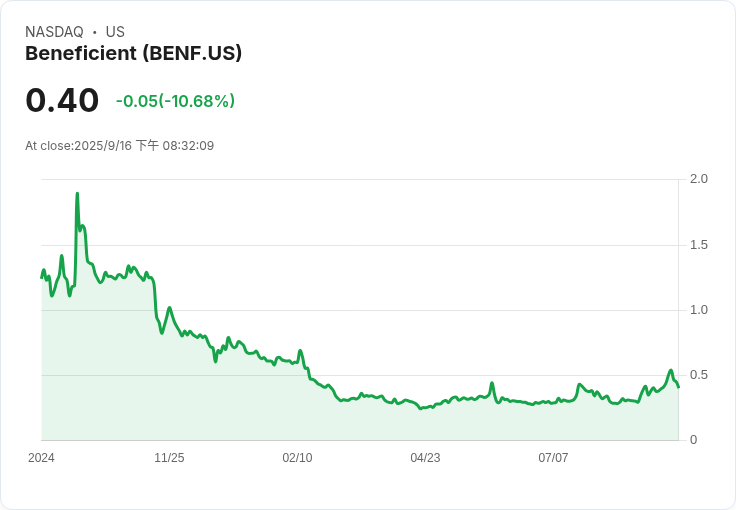Click the current price 0.40
The width and height of the screenshot is (736, 510).
pos(62,100)
